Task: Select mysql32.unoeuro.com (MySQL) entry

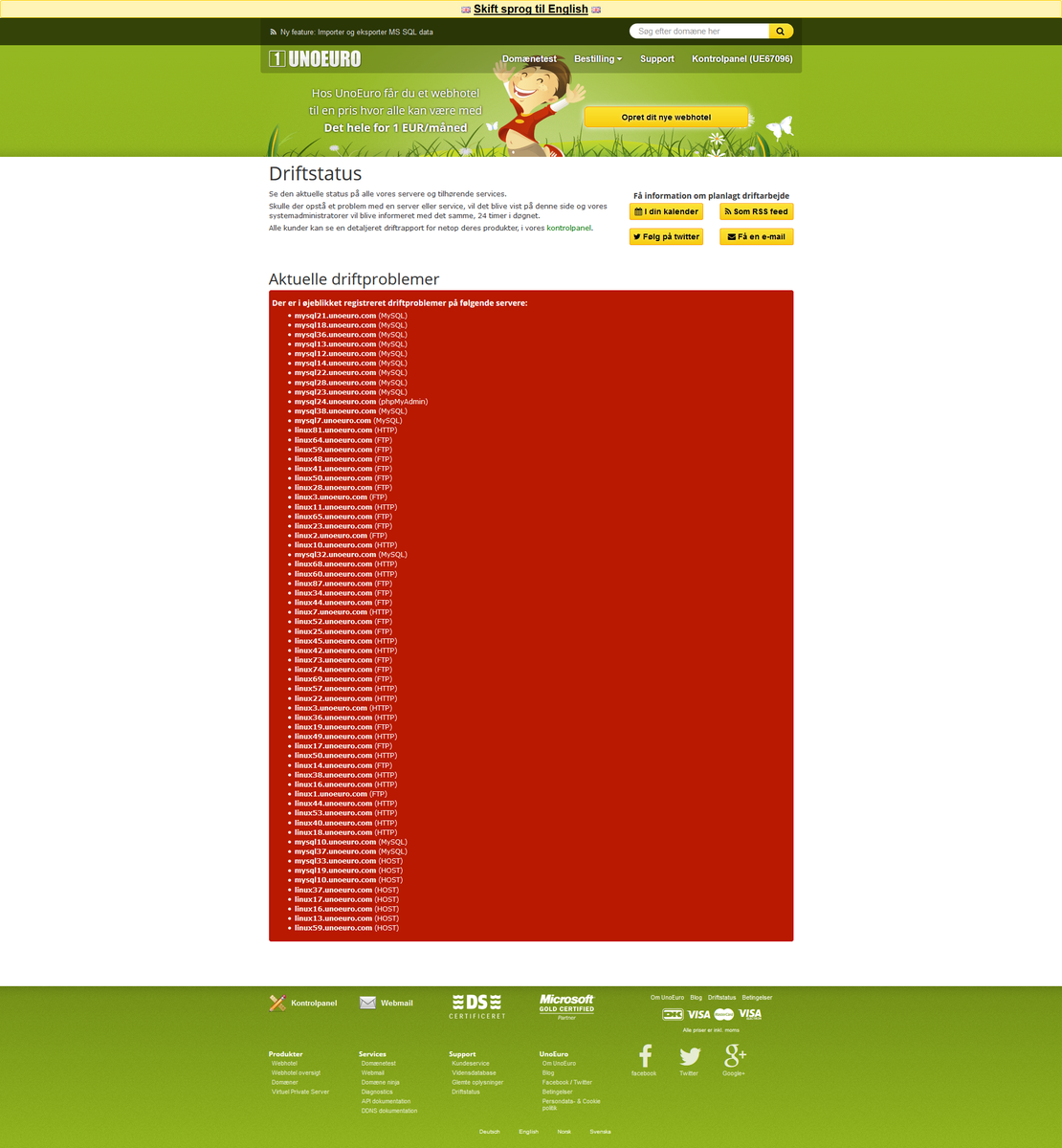Action: click(350, 555)
